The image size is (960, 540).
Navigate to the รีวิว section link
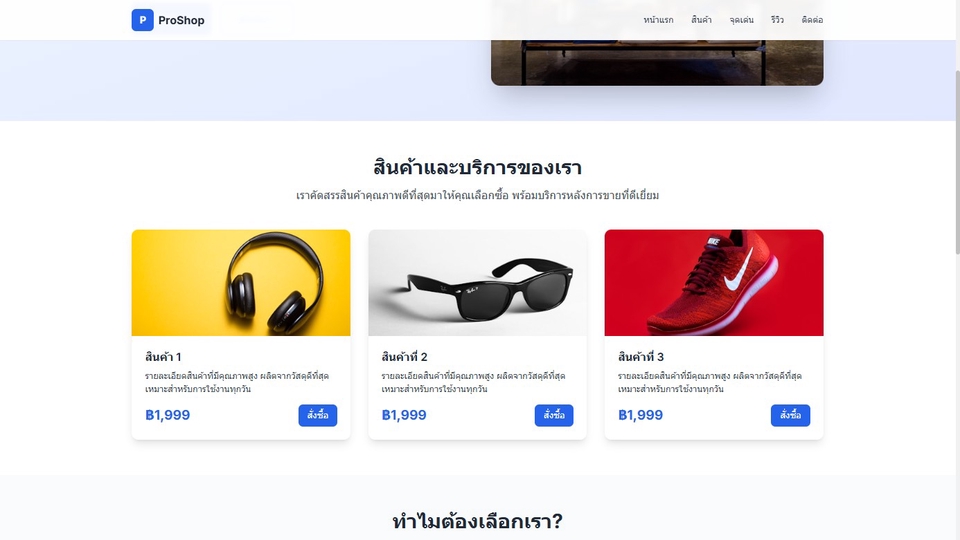(778, 20)
